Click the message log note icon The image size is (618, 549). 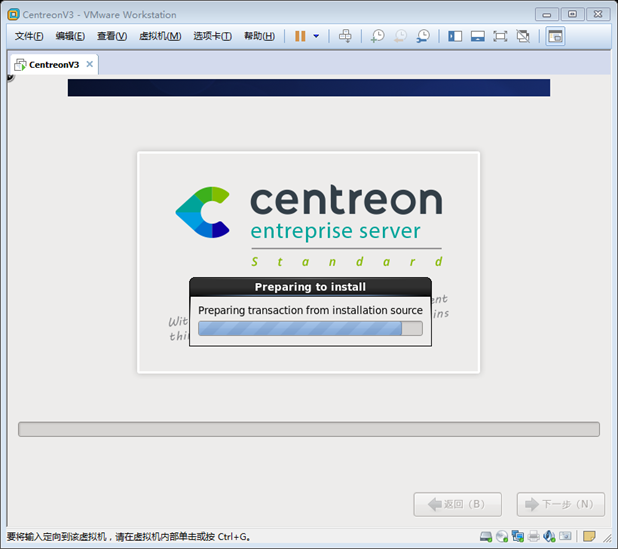pyautogui.click(x=589, y=536)
